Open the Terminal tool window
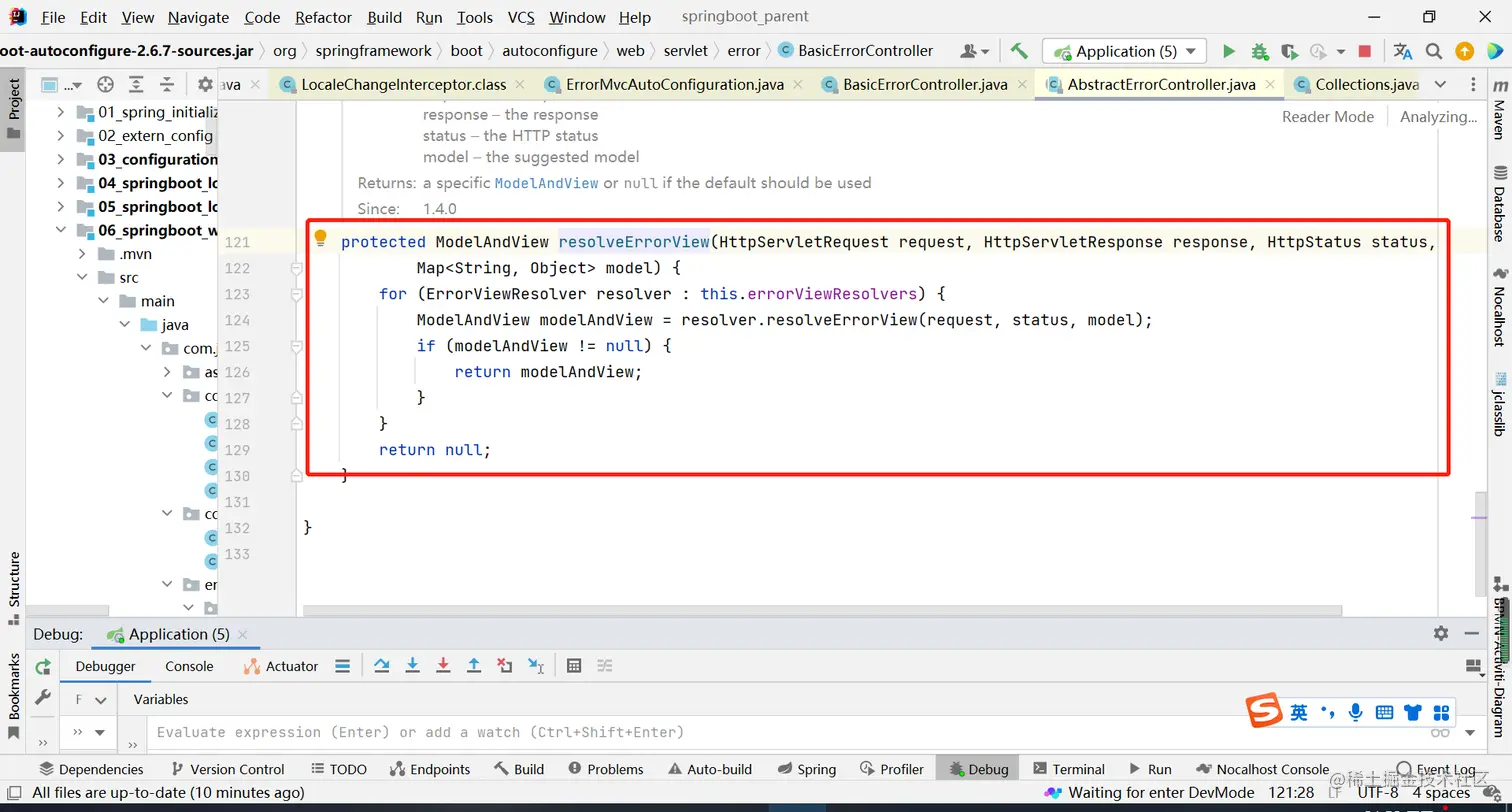This screenshot has height=812, width=1512. (1068, 769)
